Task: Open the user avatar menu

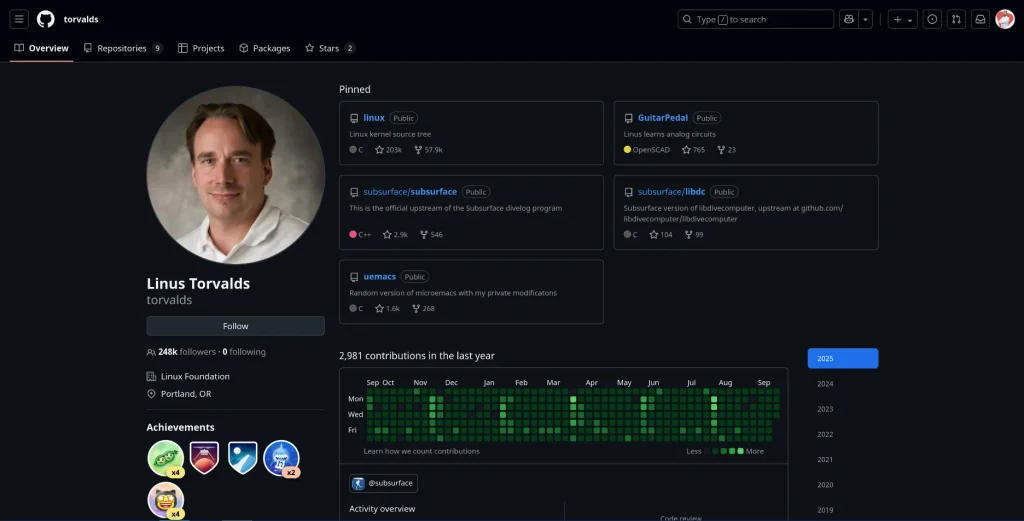Action: point(1004,20)
